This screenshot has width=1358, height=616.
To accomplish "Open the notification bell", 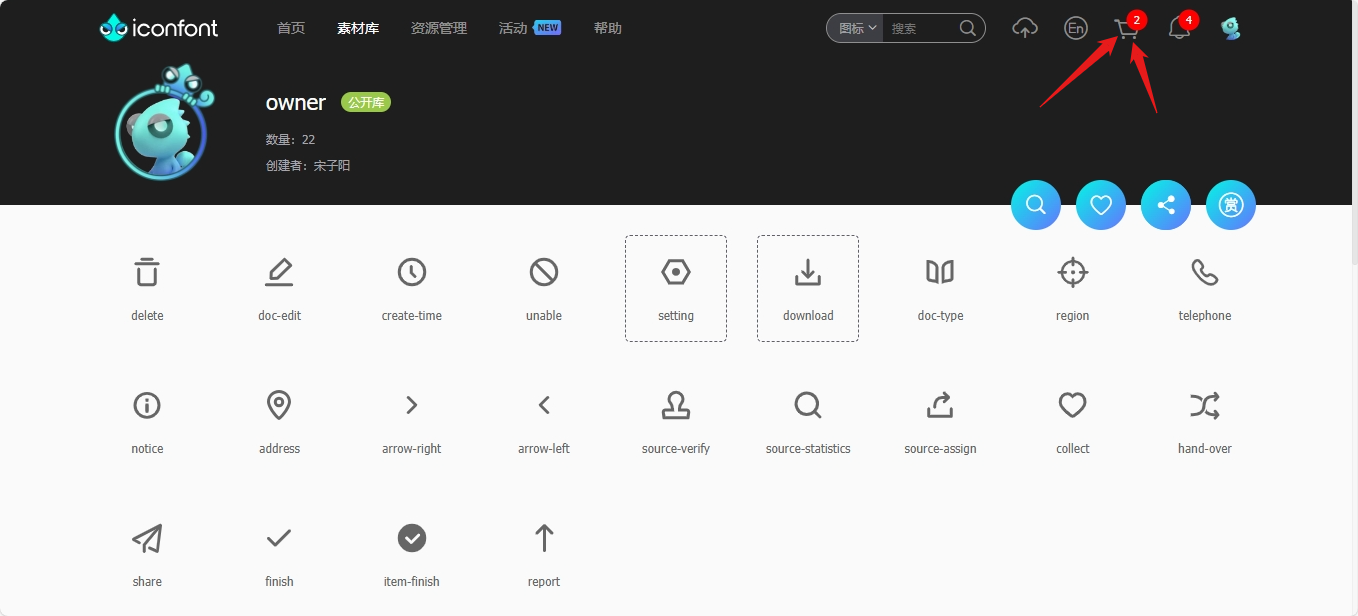I will [x=1179, y=29].
